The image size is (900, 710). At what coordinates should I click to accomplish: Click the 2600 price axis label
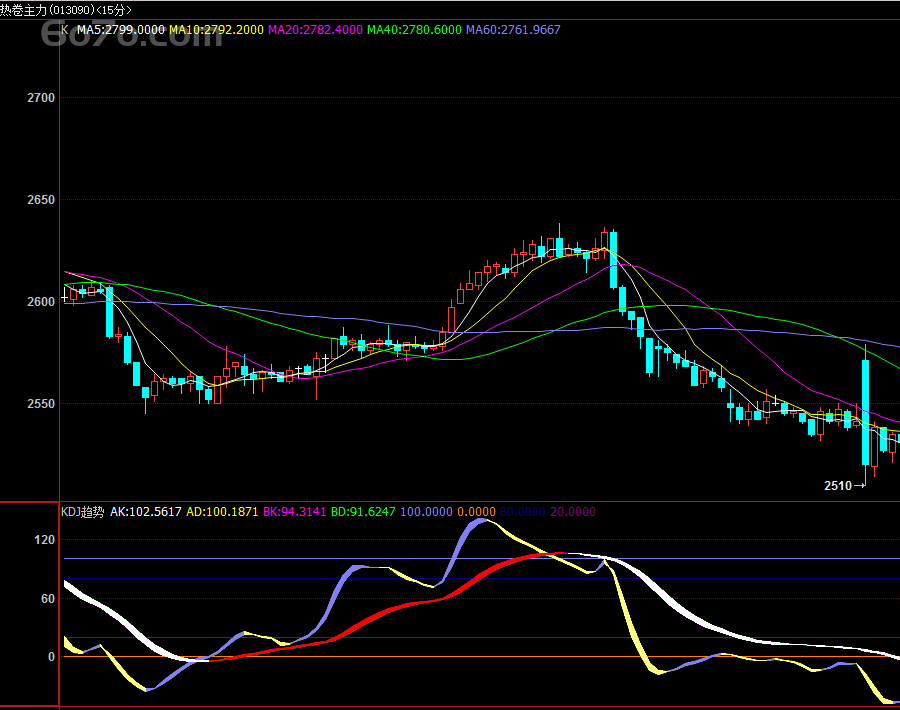[41, 302]
